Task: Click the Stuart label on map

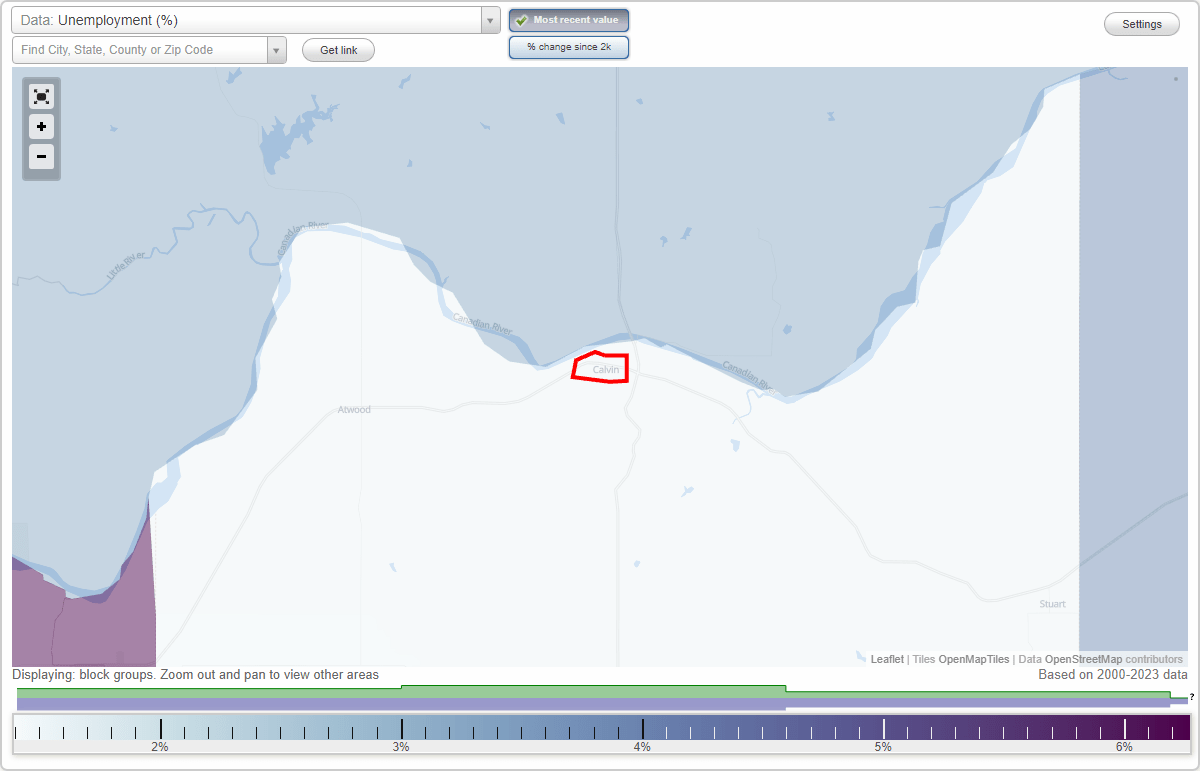Action: pyautogui.click(x=1052, y=604)
